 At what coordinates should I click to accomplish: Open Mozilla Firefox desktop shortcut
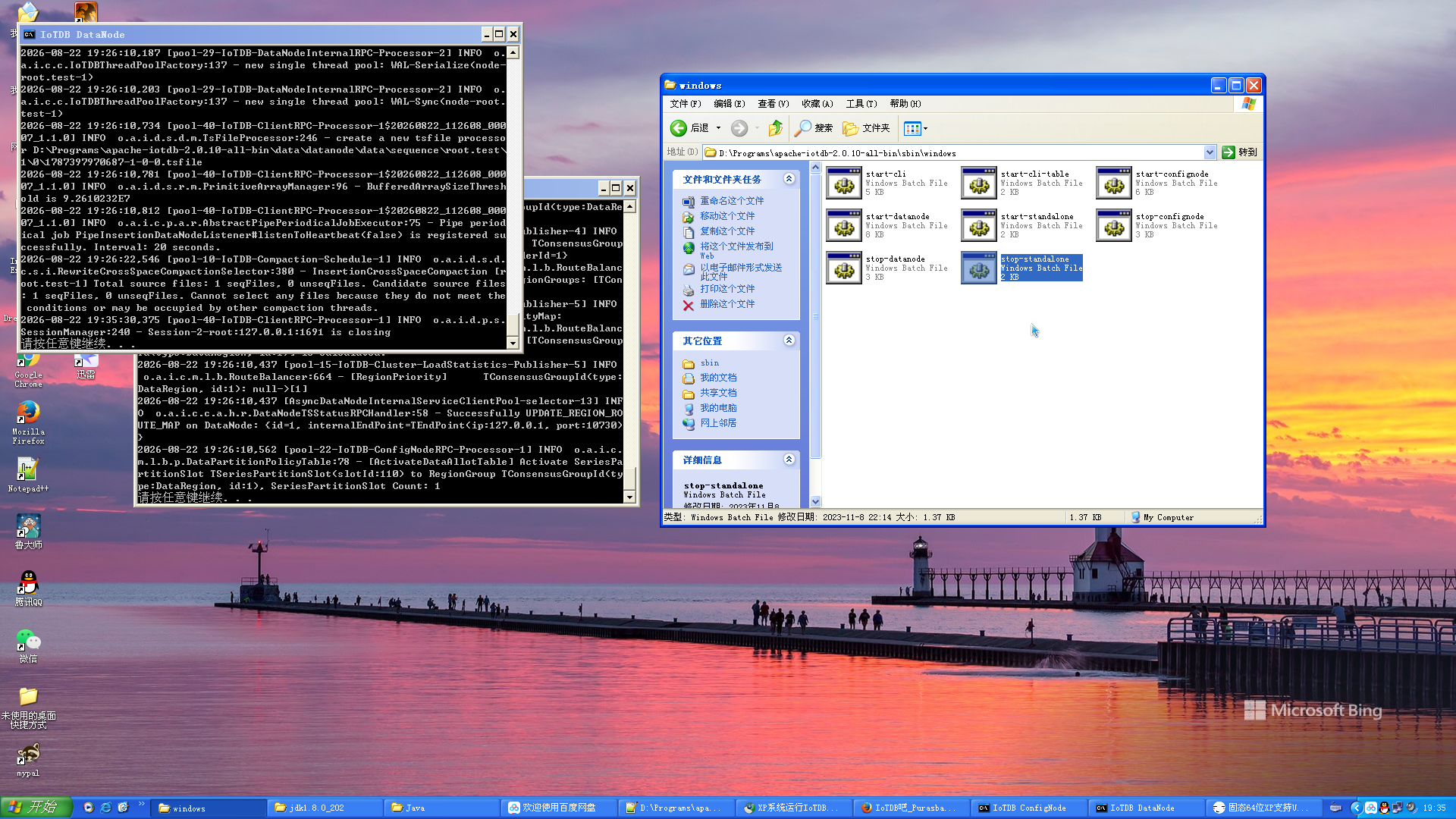click(28, 422)
